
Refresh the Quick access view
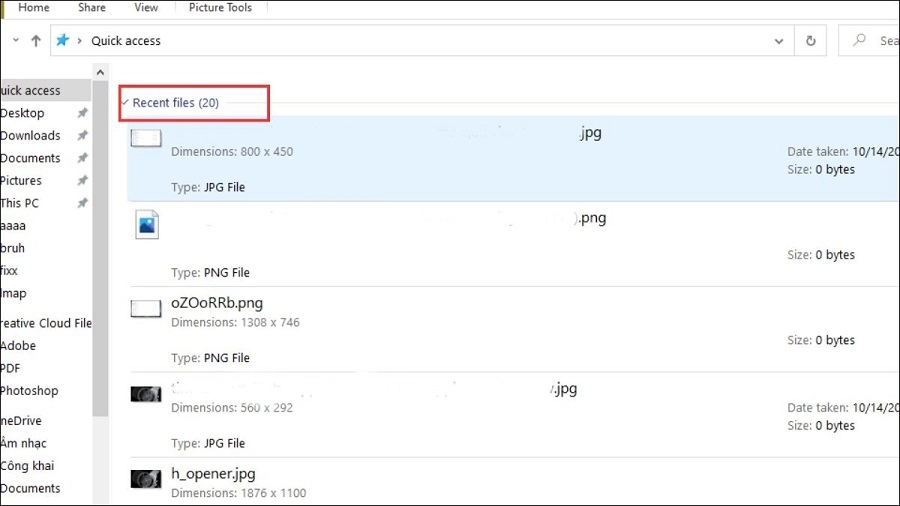(810, 41)
